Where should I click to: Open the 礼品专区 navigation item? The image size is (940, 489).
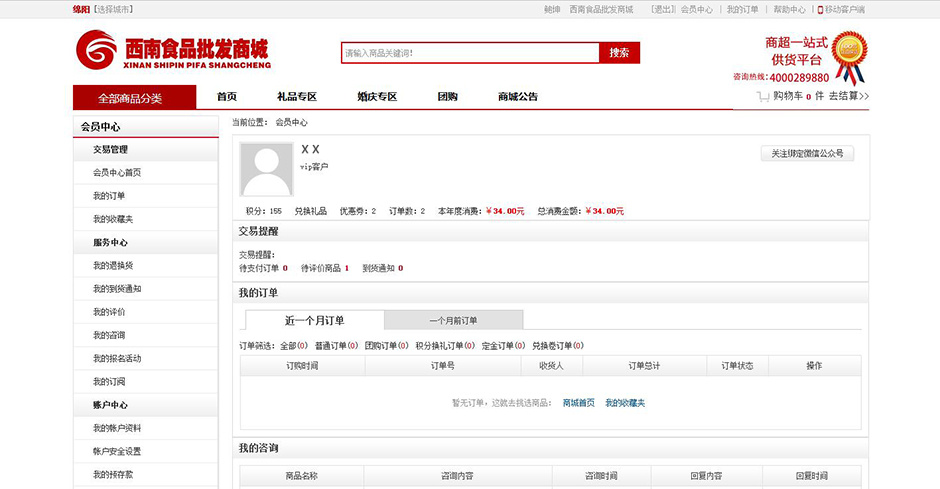[x=297, y=97]
